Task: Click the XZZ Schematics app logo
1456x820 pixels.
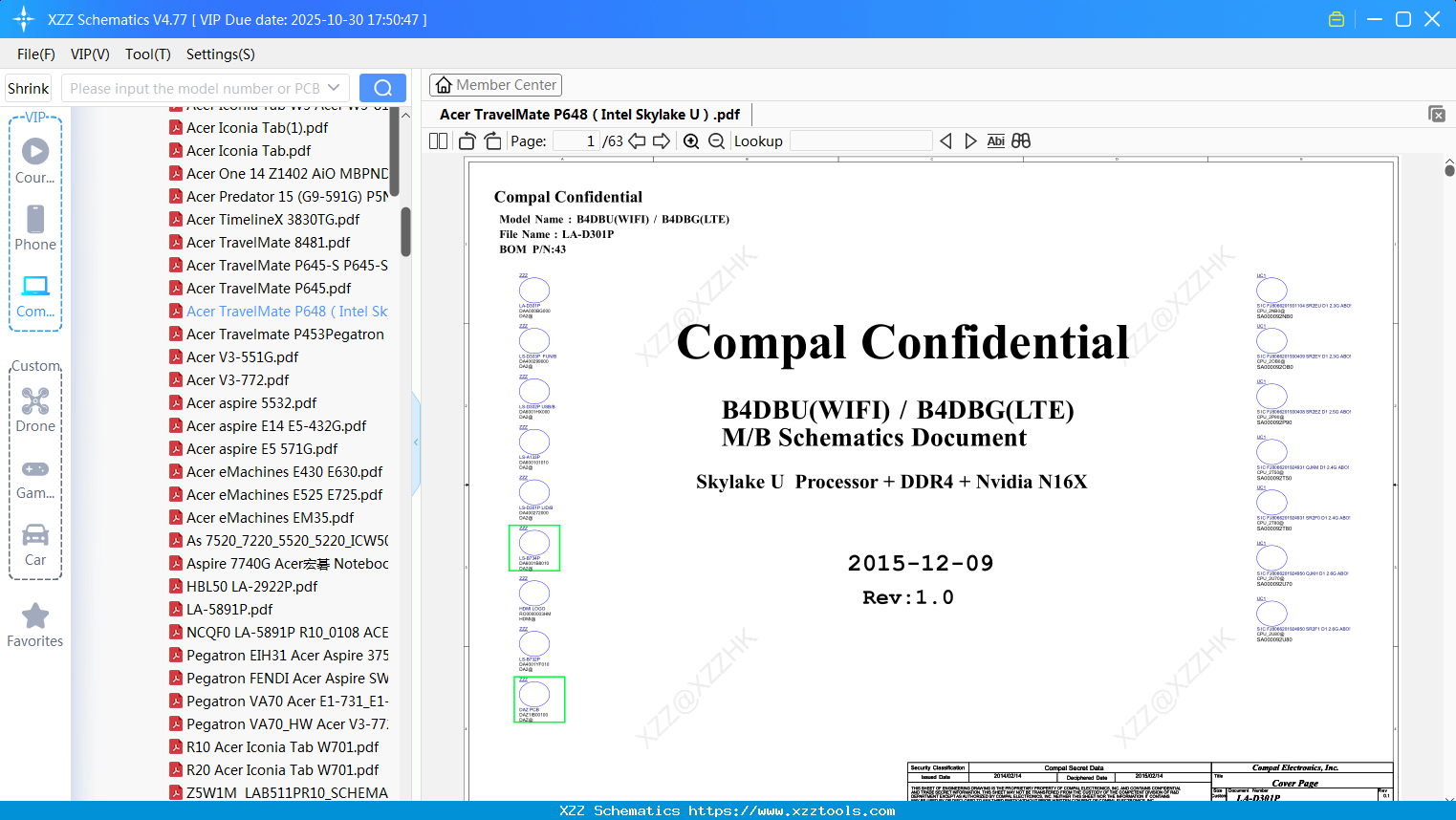Action: coord(23,19)
